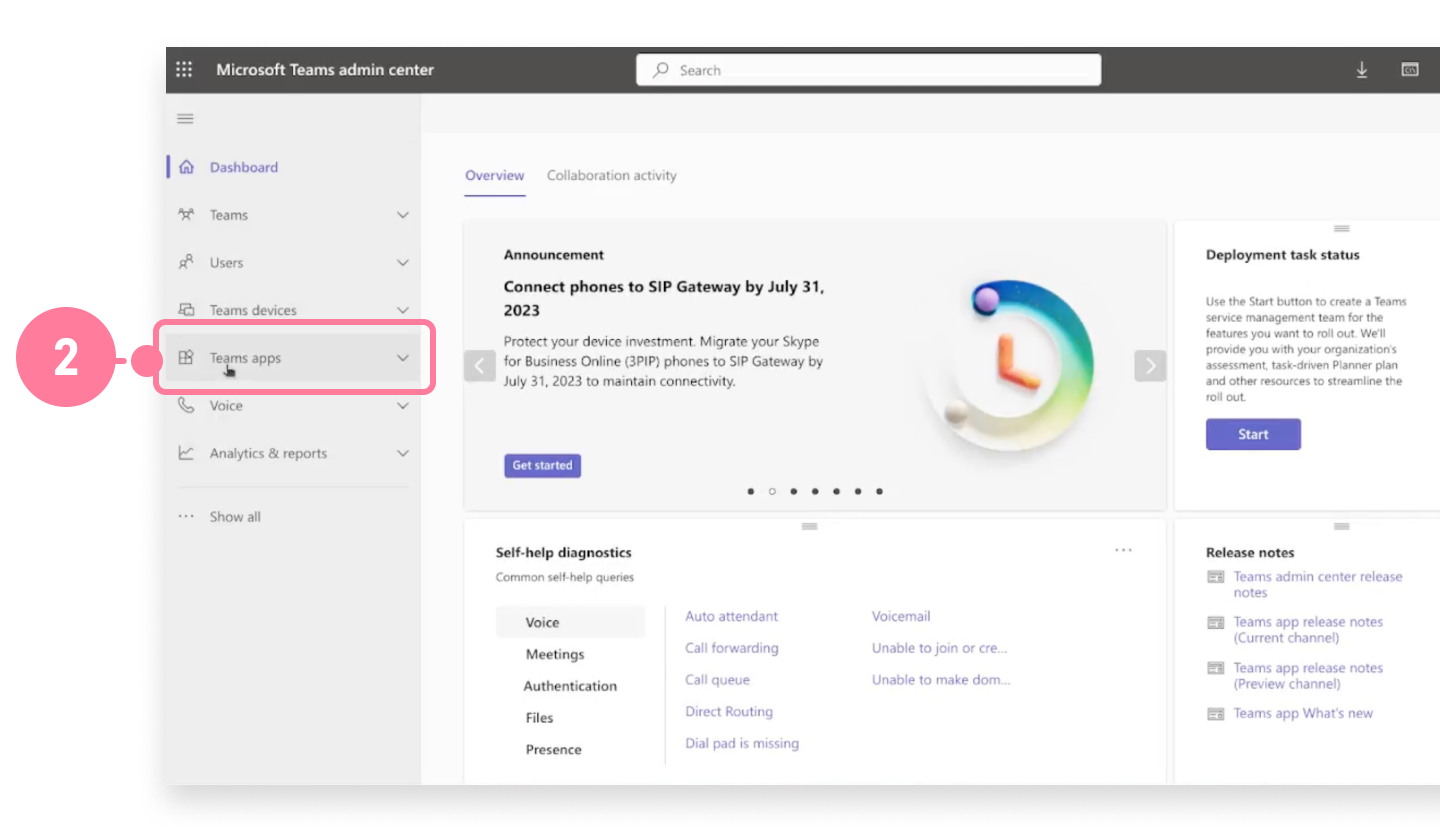Click icon beside Current channel release notes
The image size is (1440, 832).
point(1216,622)
